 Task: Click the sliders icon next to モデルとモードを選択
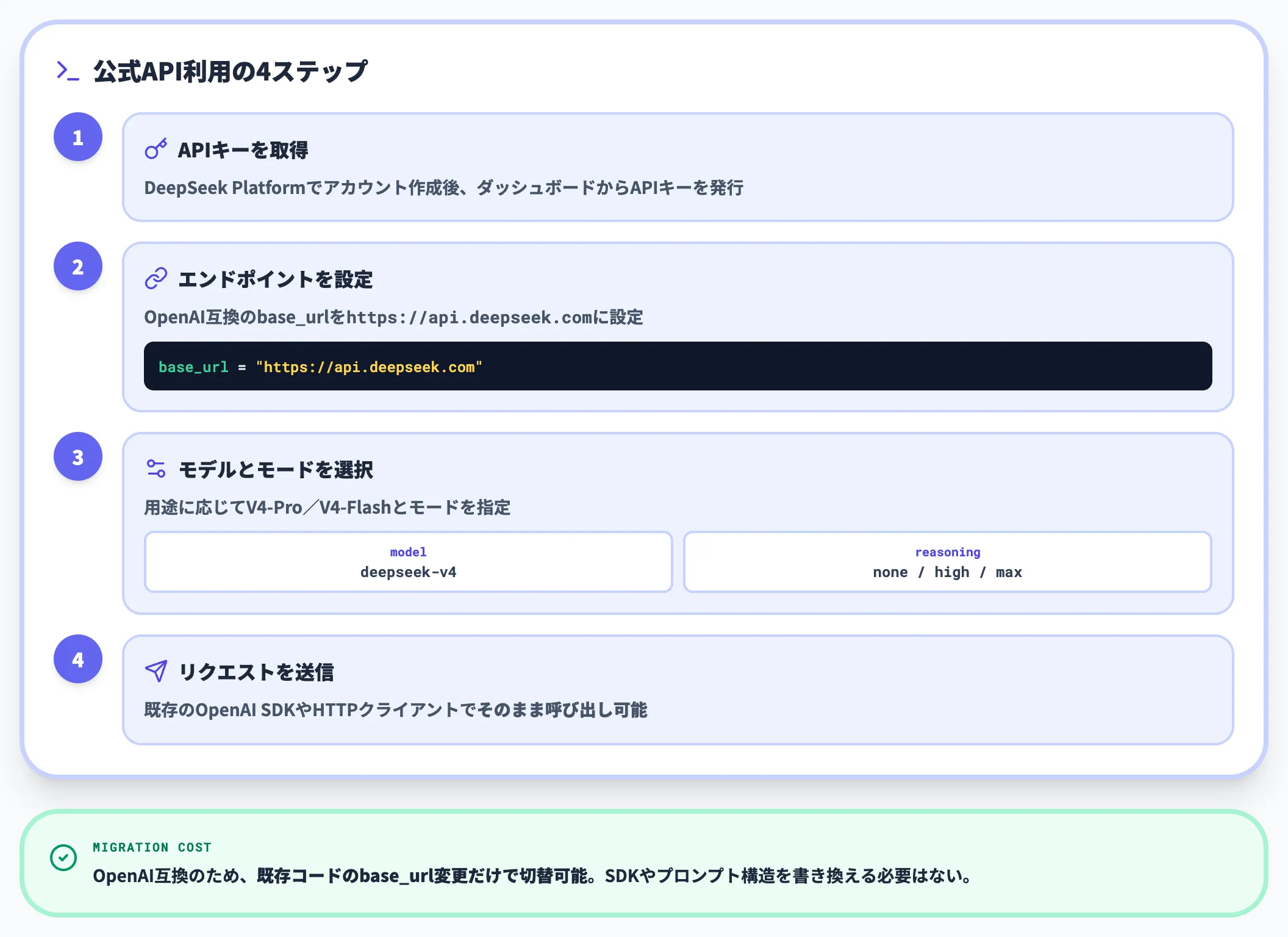pyautogui.click(x=156, y=468)
